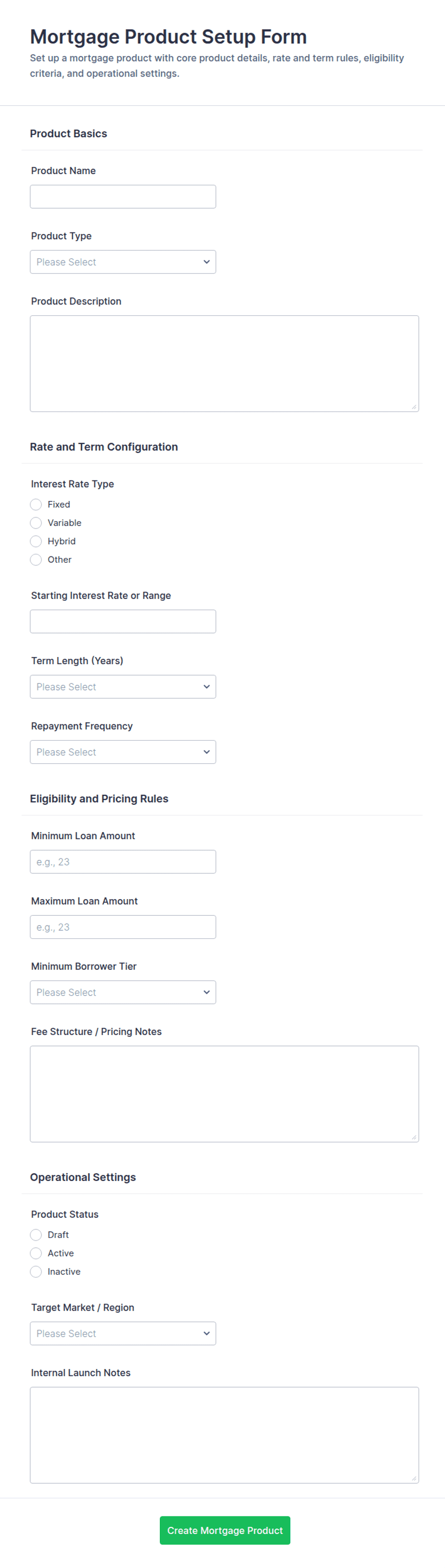Click the Minimum Loan Amount field
The width and height of the screenshot is (445, 1568).
pos(123,861)
